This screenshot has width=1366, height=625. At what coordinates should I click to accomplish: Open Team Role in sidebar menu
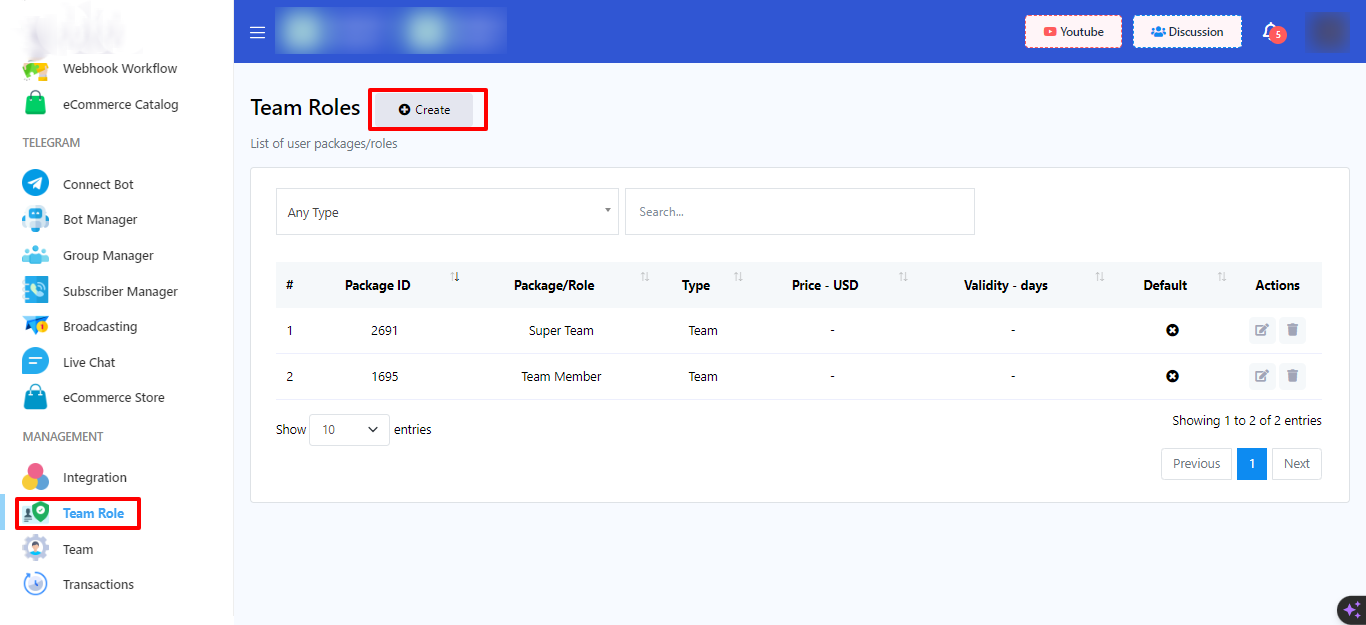pos(92,513)
